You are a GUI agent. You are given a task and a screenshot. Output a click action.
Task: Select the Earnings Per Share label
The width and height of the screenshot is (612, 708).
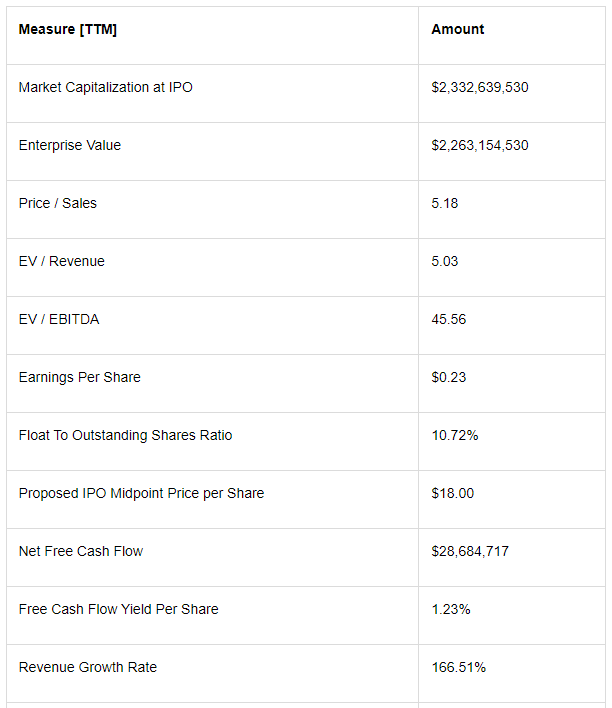coord(79,377)
